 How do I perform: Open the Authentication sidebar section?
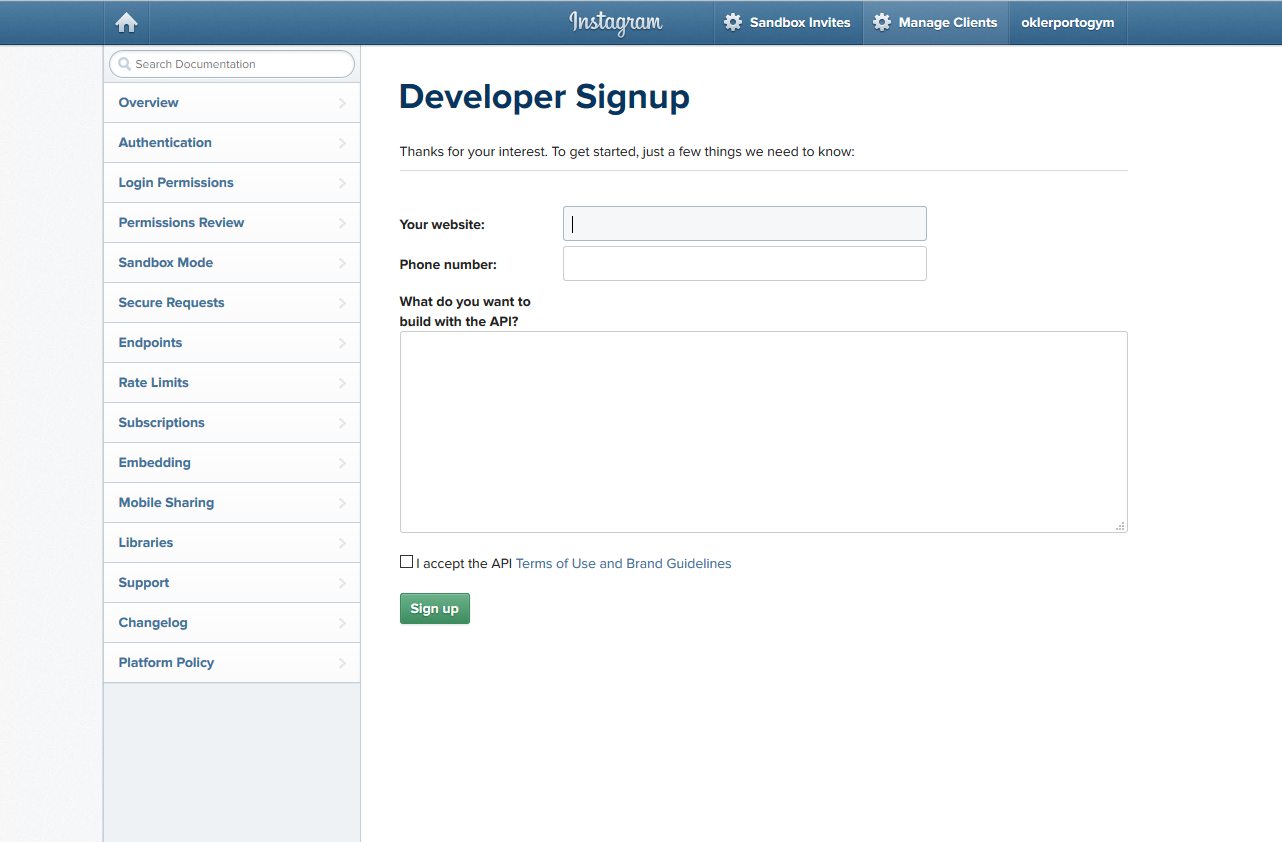pyautogui.click(x=165, y=143)
